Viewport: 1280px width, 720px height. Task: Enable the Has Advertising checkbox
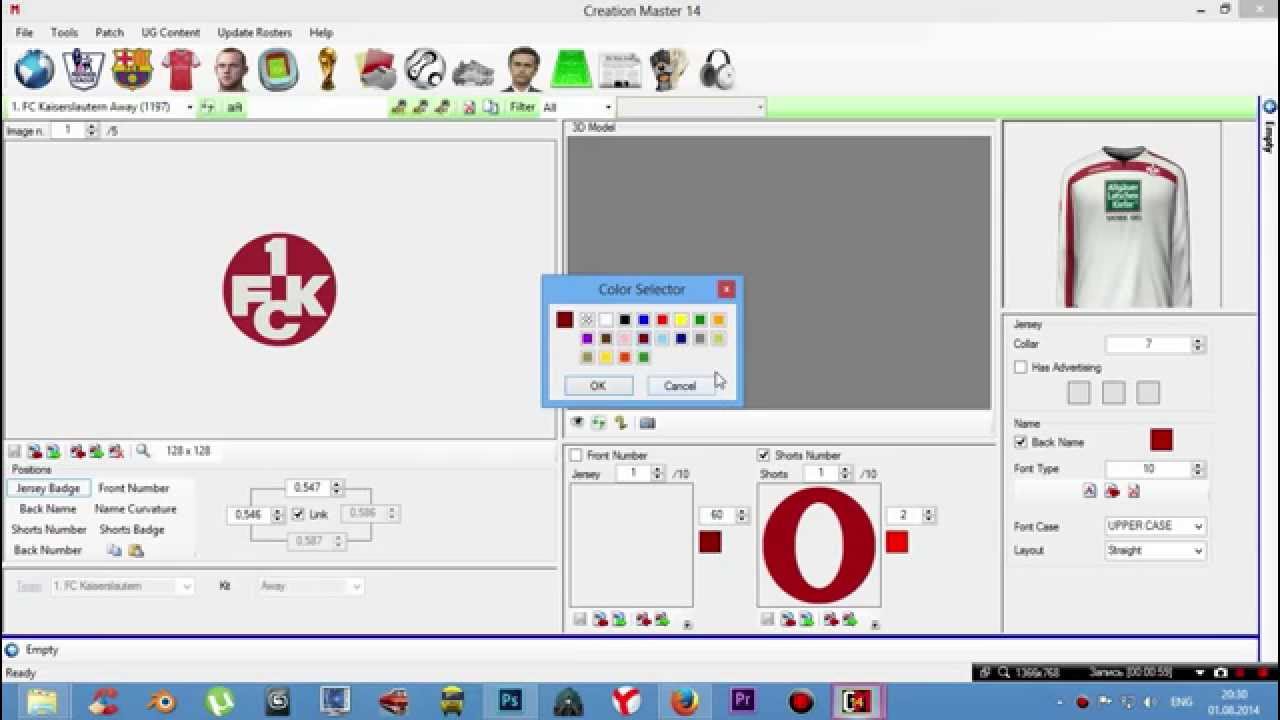point(1021,368)
